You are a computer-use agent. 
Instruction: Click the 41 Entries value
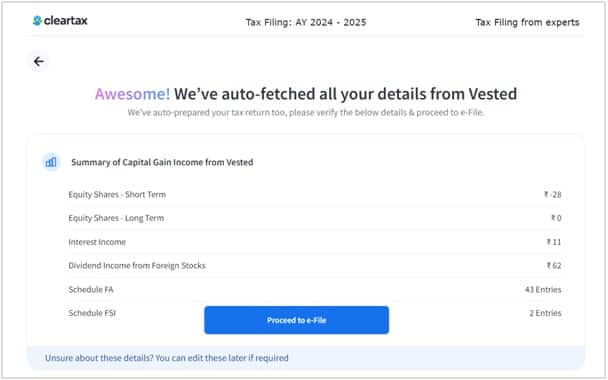pos(543,289)
